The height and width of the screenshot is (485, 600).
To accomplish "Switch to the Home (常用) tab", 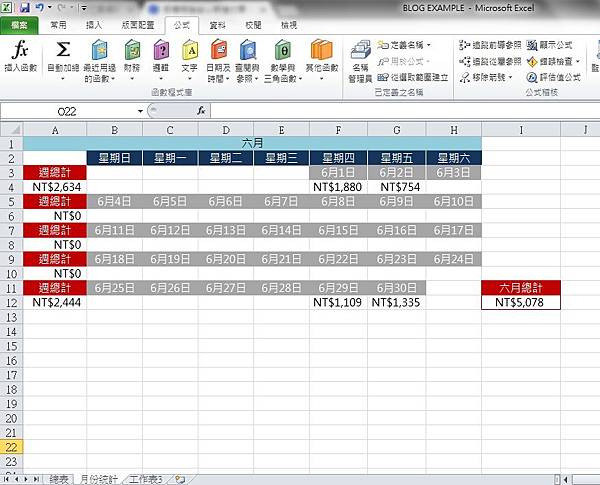I will pyautogui.click(x=59, y=25).
